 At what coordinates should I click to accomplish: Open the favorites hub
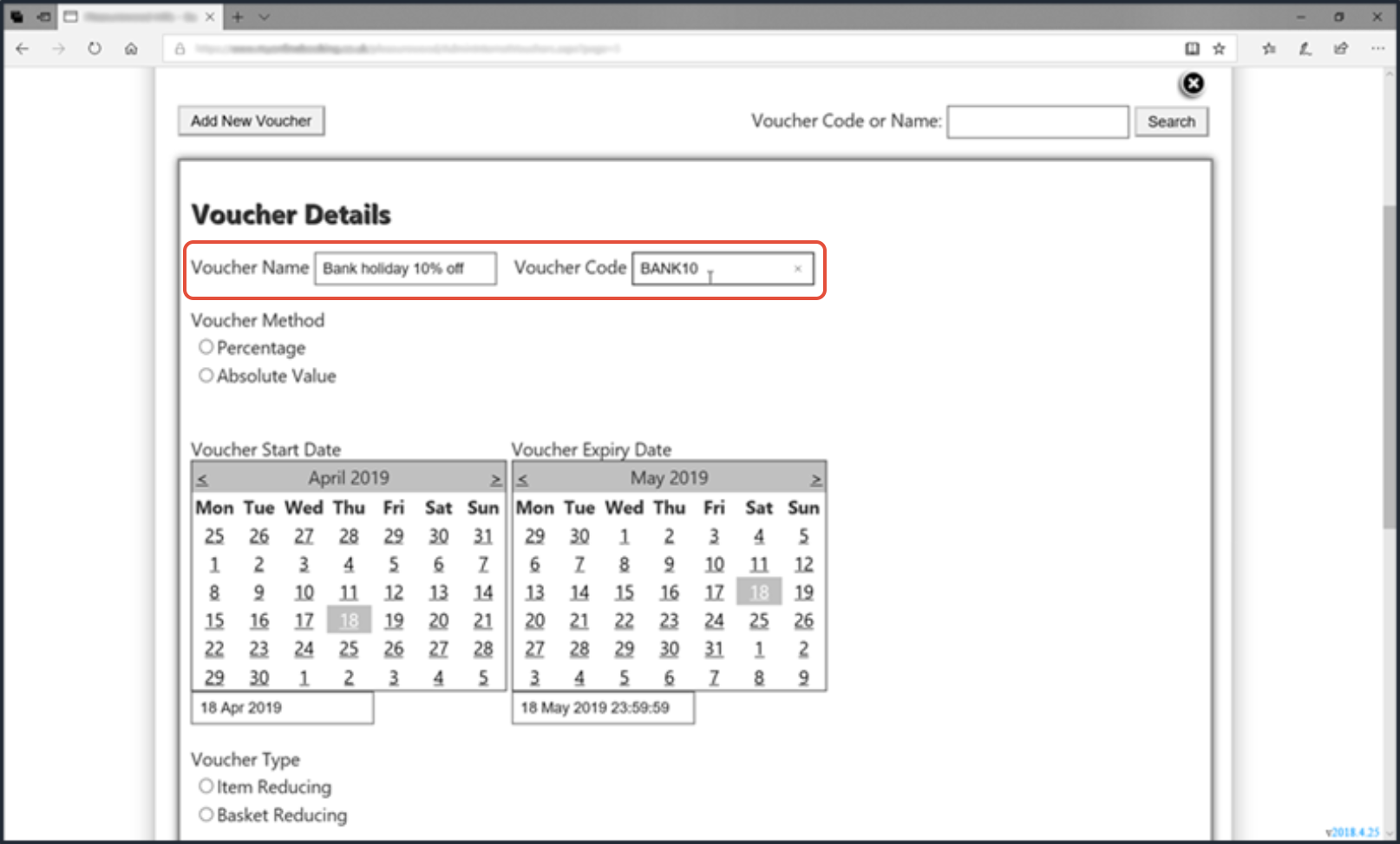1269,49
